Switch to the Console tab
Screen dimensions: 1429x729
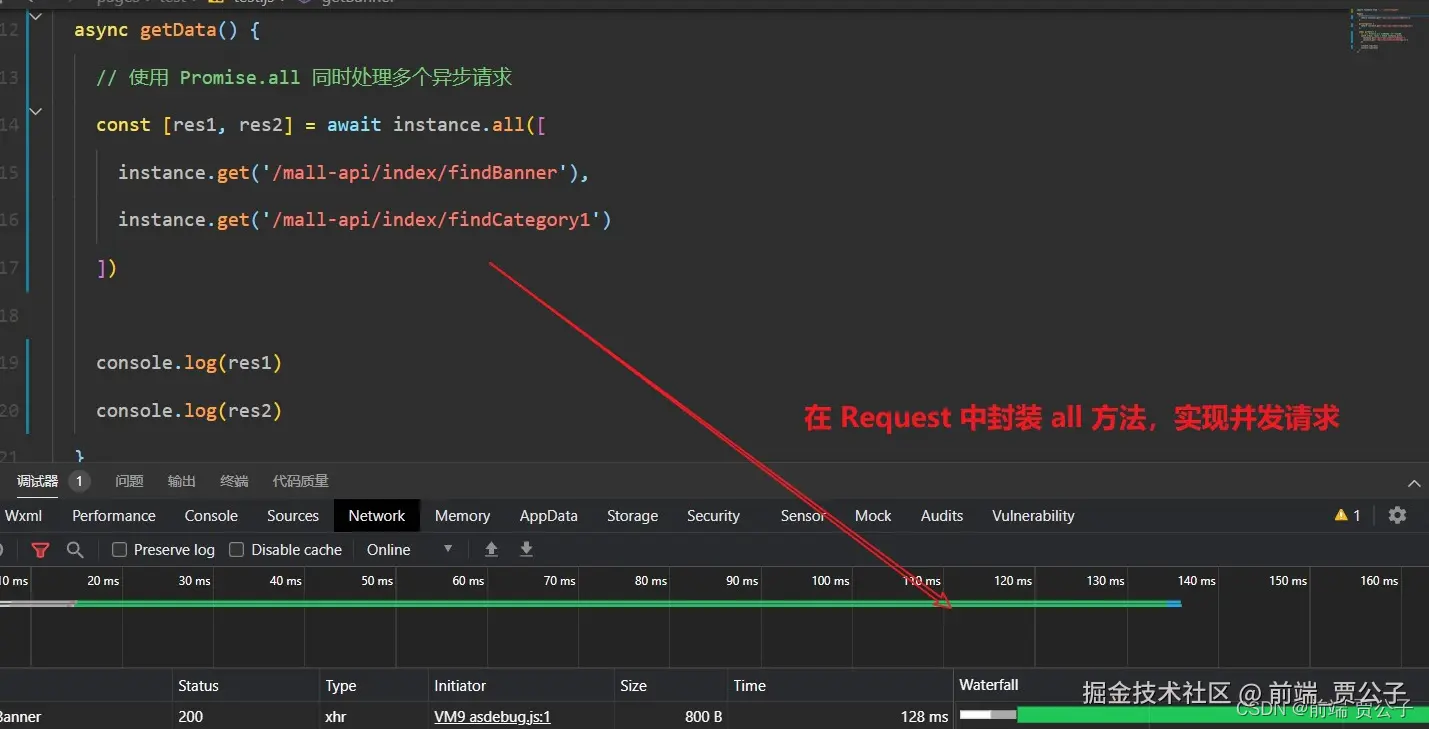point(211,516)
